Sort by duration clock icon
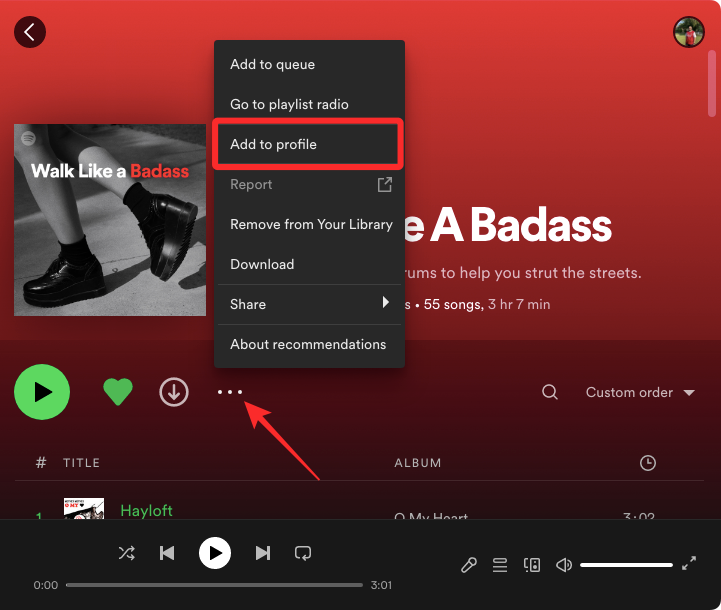Image resolution: width=721 pixels, height=610 pixels. 648,462
